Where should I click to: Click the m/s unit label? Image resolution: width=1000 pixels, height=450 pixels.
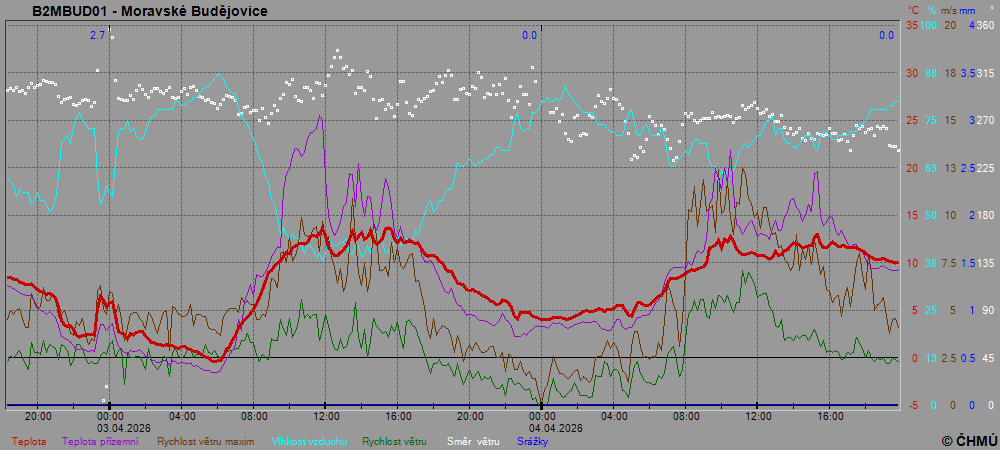tap(950, 10)
